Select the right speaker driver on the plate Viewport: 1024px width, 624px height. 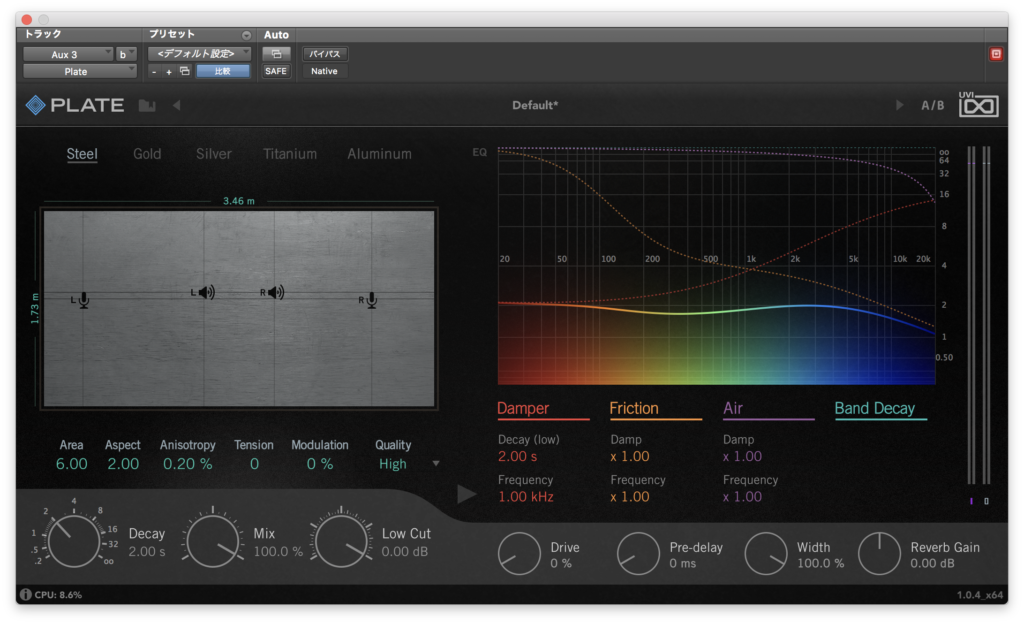(274, 292)
